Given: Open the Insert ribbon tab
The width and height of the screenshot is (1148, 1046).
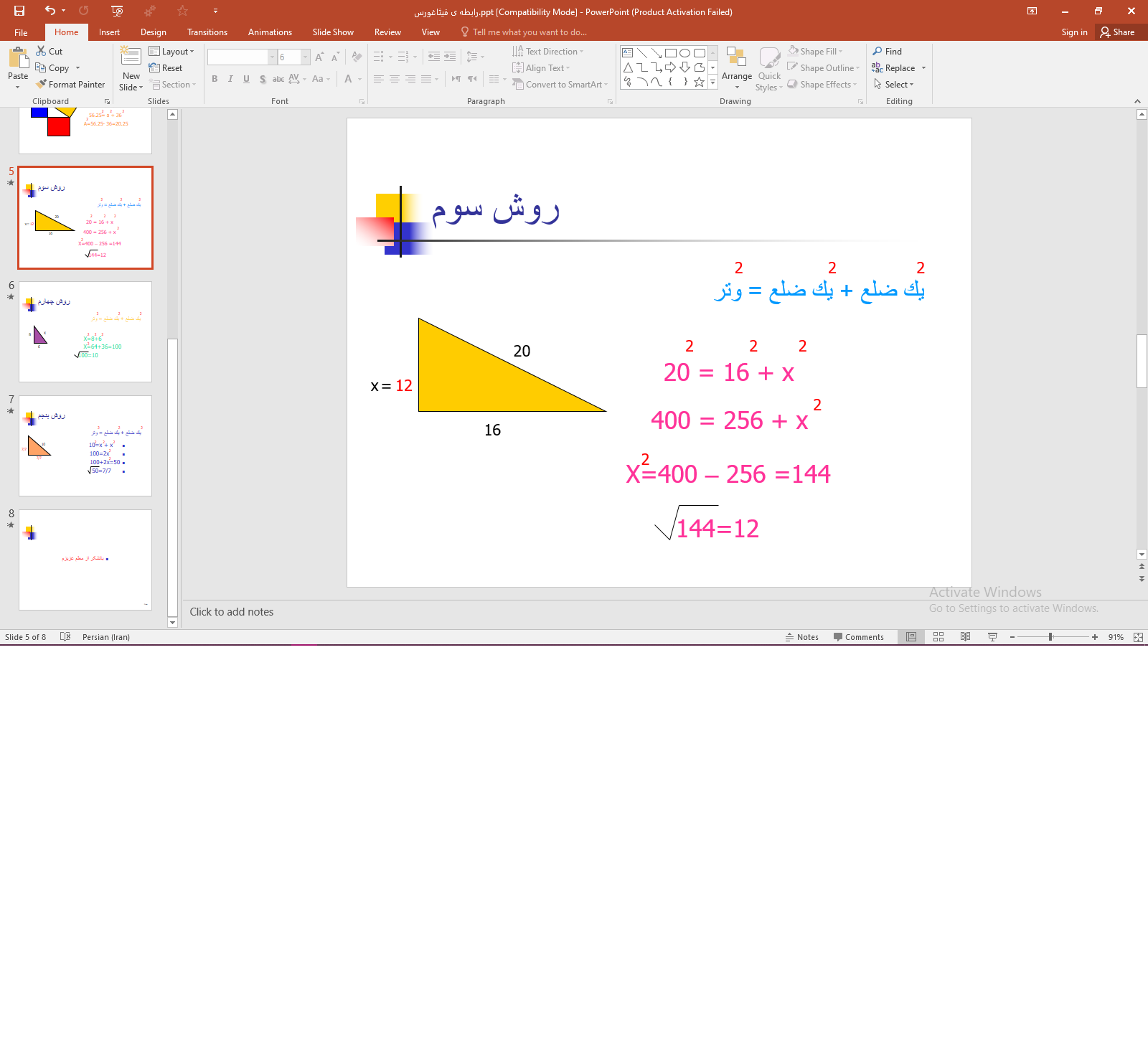Looking at the screenshot, I should (109, 32).
